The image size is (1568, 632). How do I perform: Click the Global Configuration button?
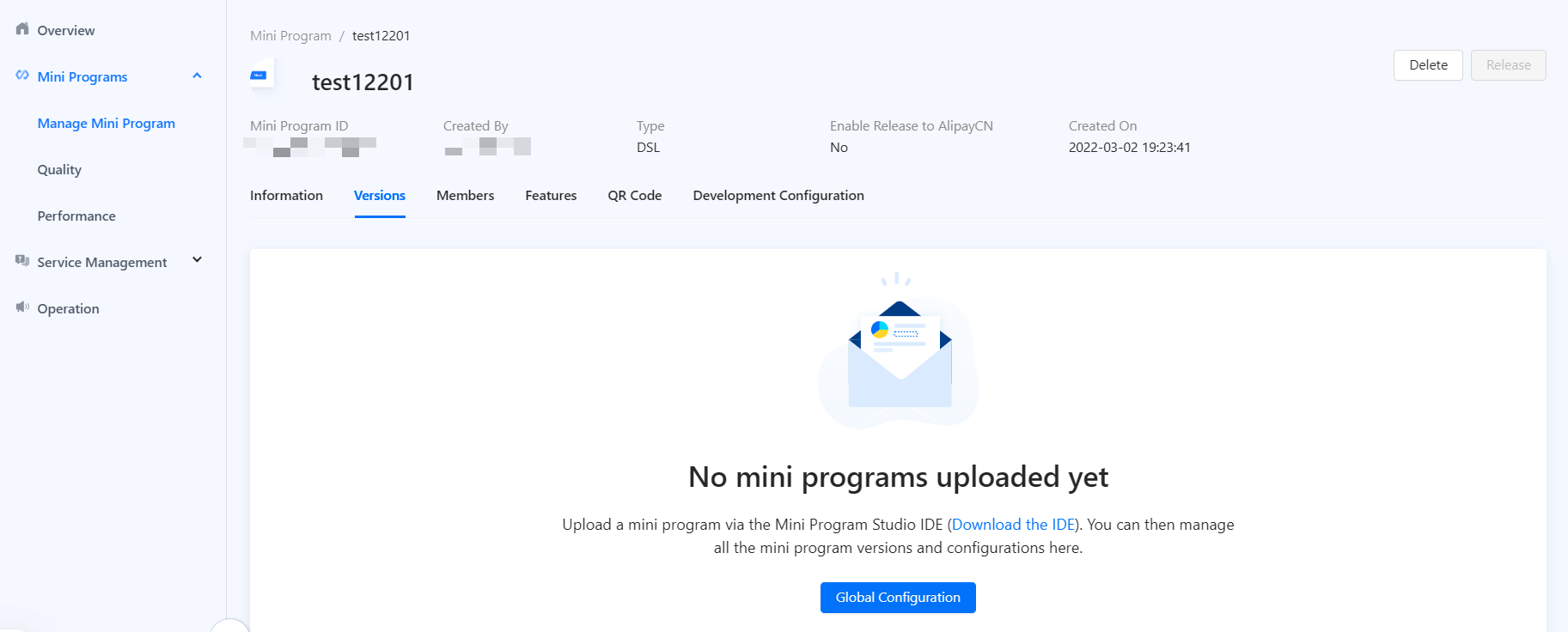pos(898,597)
